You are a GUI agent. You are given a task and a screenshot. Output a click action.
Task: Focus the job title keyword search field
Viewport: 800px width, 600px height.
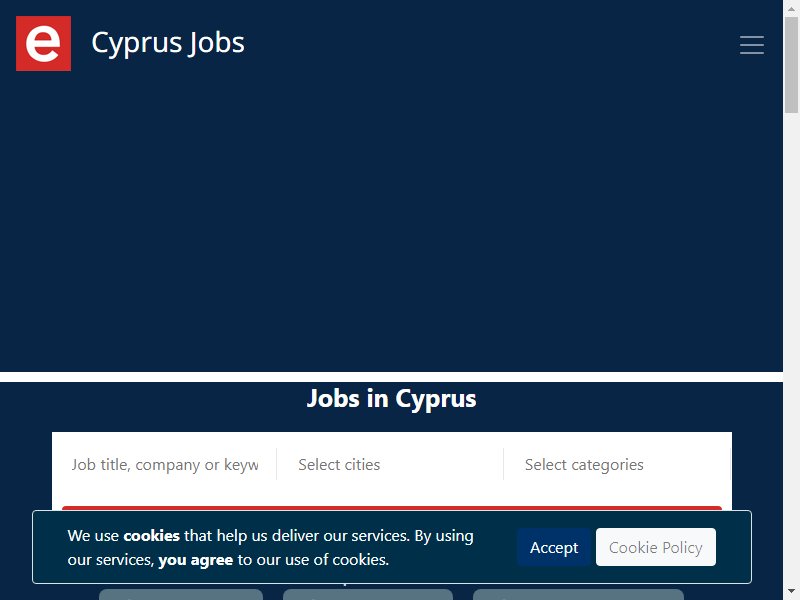165,464
